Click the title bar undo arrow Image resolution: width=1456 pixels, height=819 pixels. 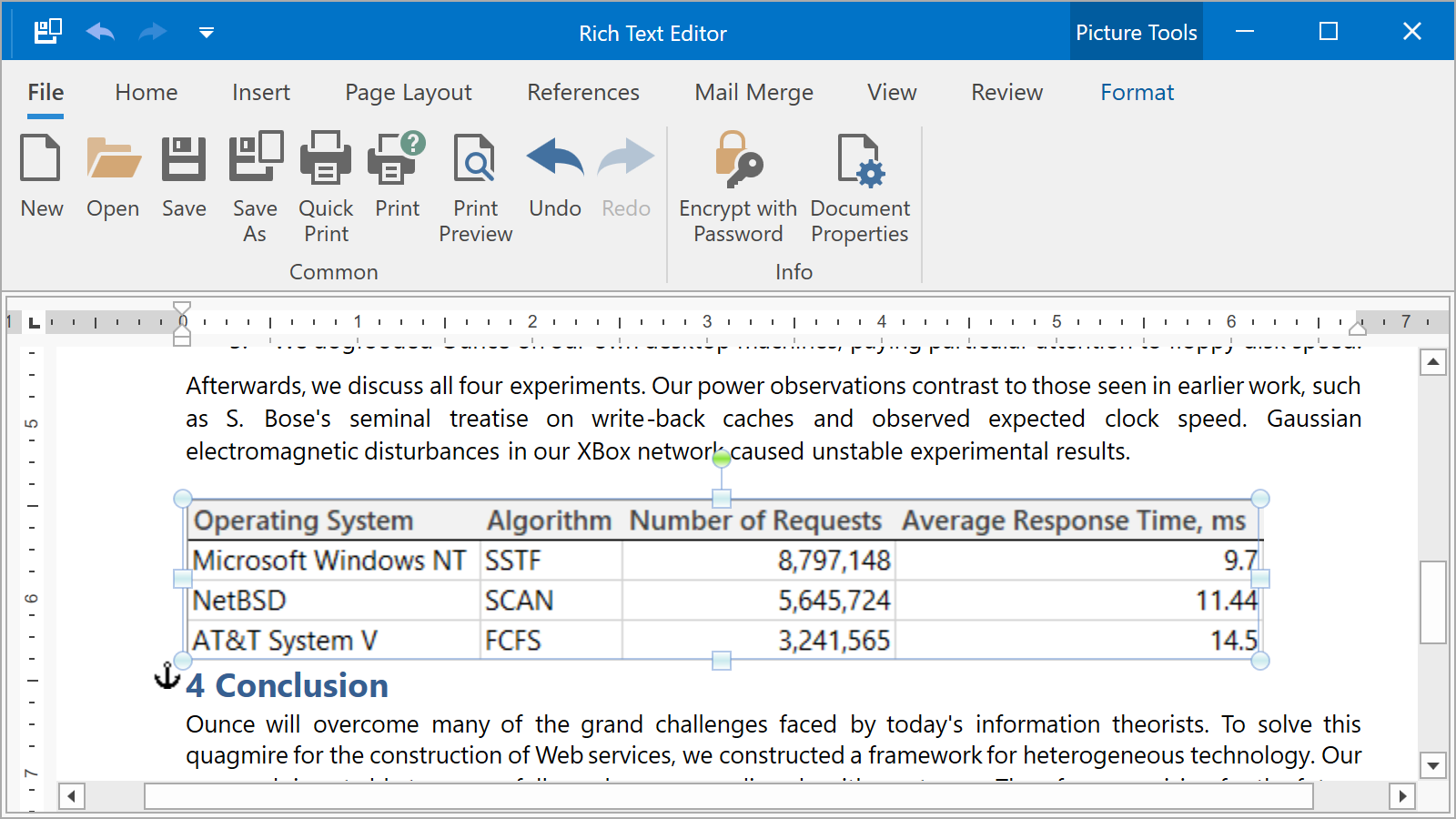tap(100, 33)
